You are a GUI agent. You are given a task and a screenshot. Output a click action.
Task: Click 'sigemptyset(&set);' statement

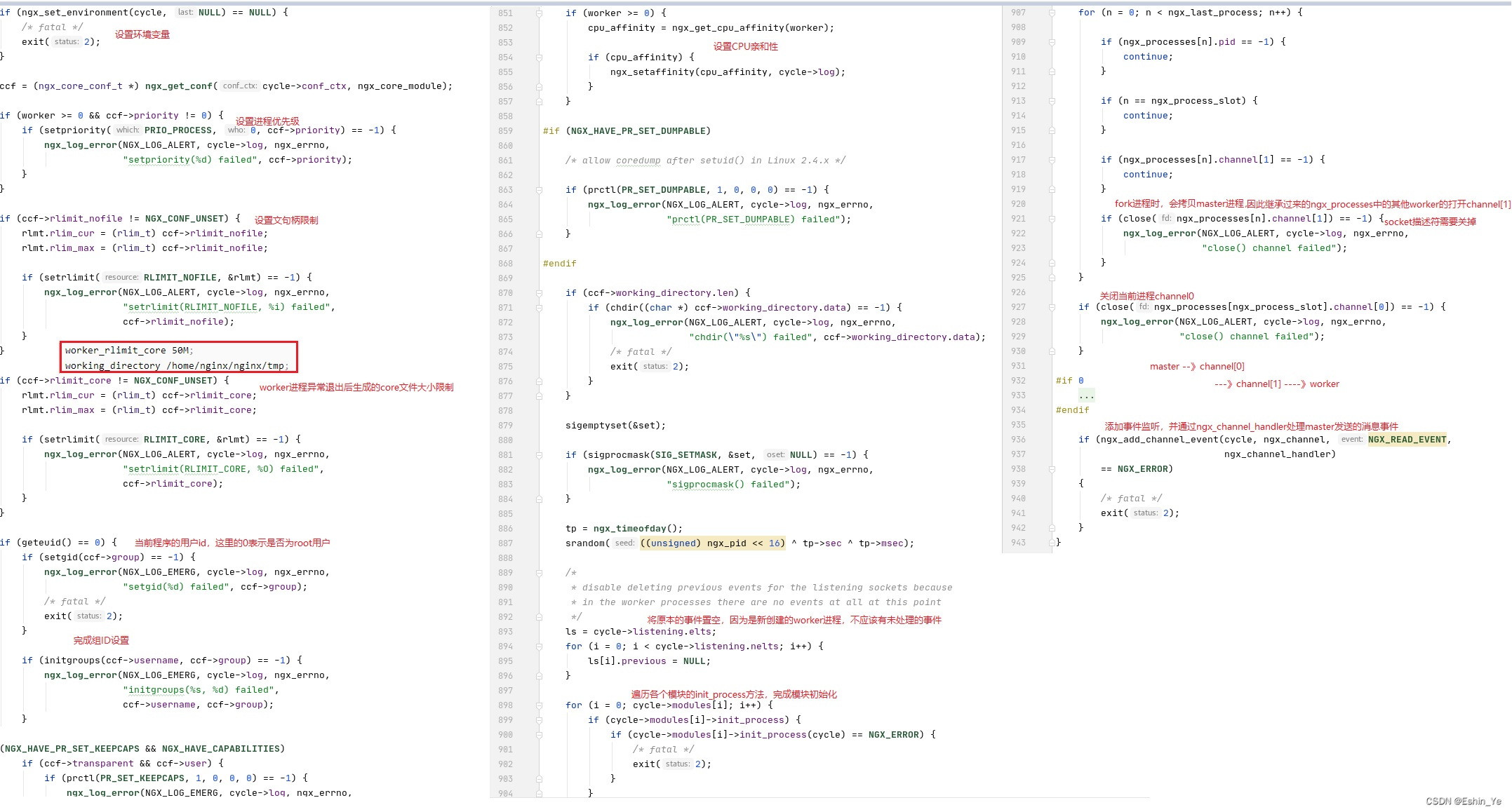coord(615,426)
